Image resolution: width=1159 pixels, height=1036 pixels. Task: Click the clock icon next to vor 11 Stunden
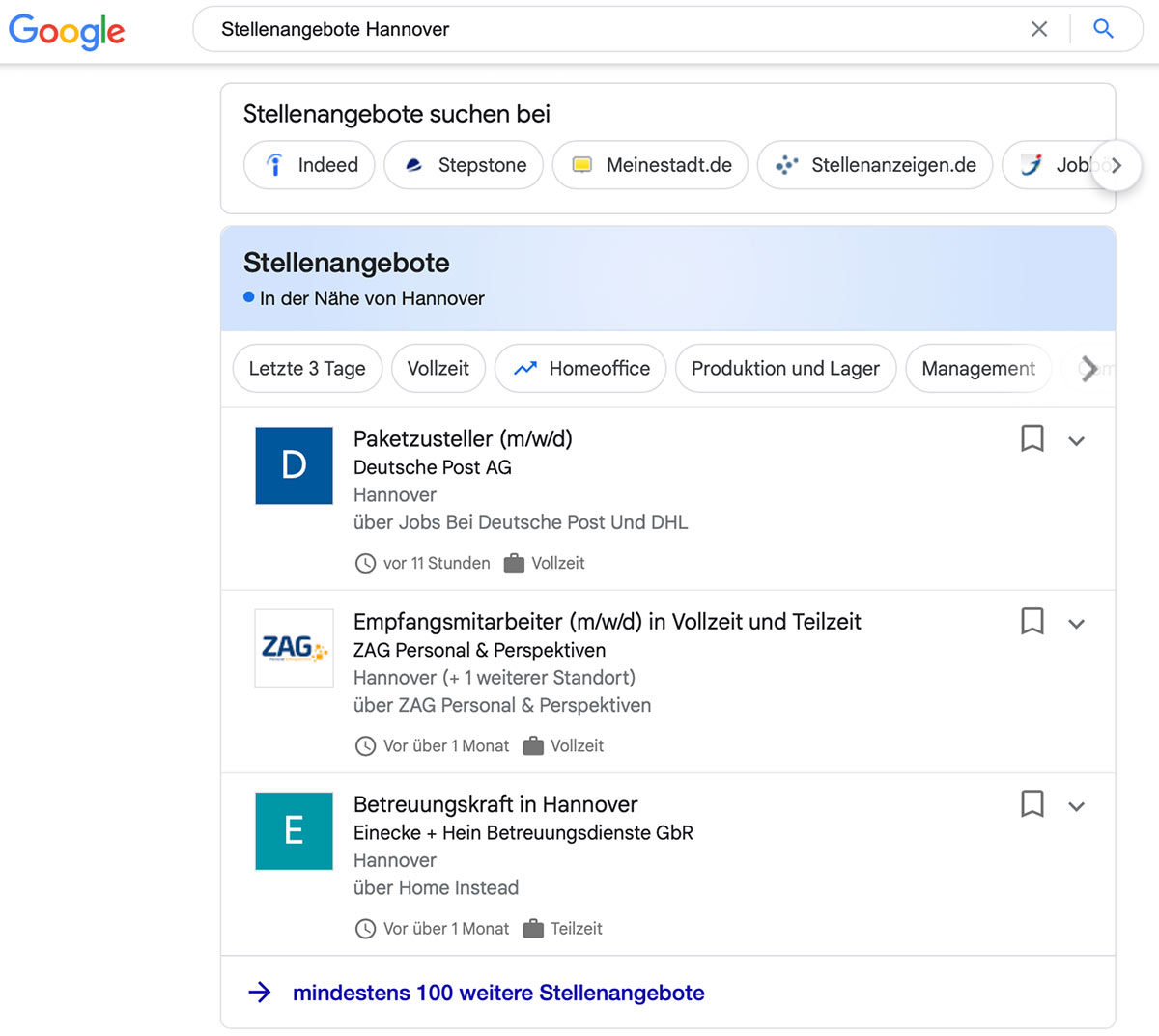(365, 563)
